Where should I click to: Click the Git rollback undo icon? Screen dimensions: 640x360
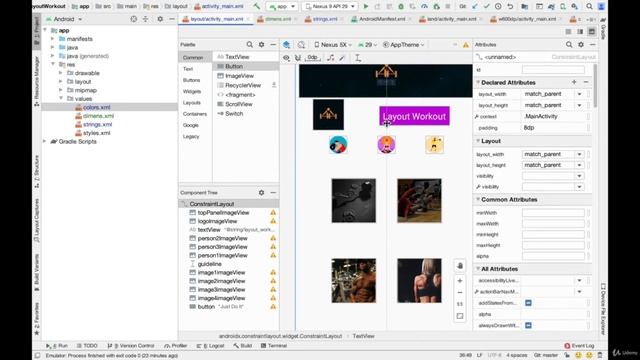(510, 7)
